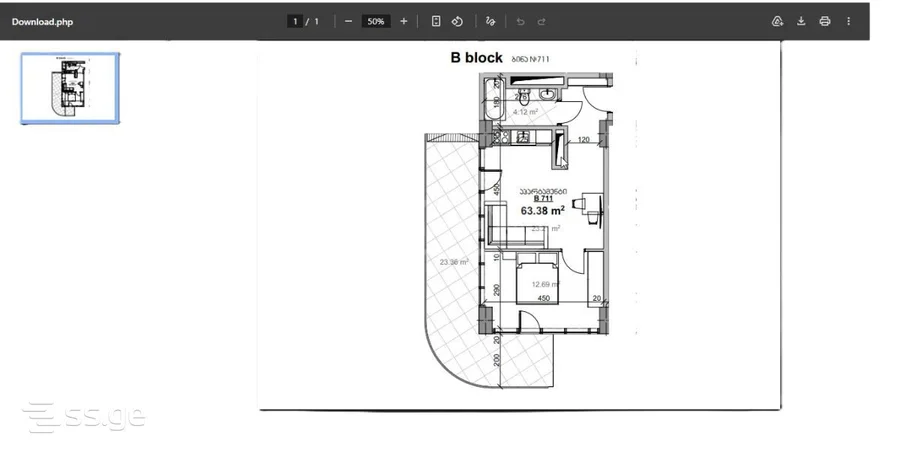
Task: Click the 23.98 m² terrace label
Action: click(x=454, y=262)
